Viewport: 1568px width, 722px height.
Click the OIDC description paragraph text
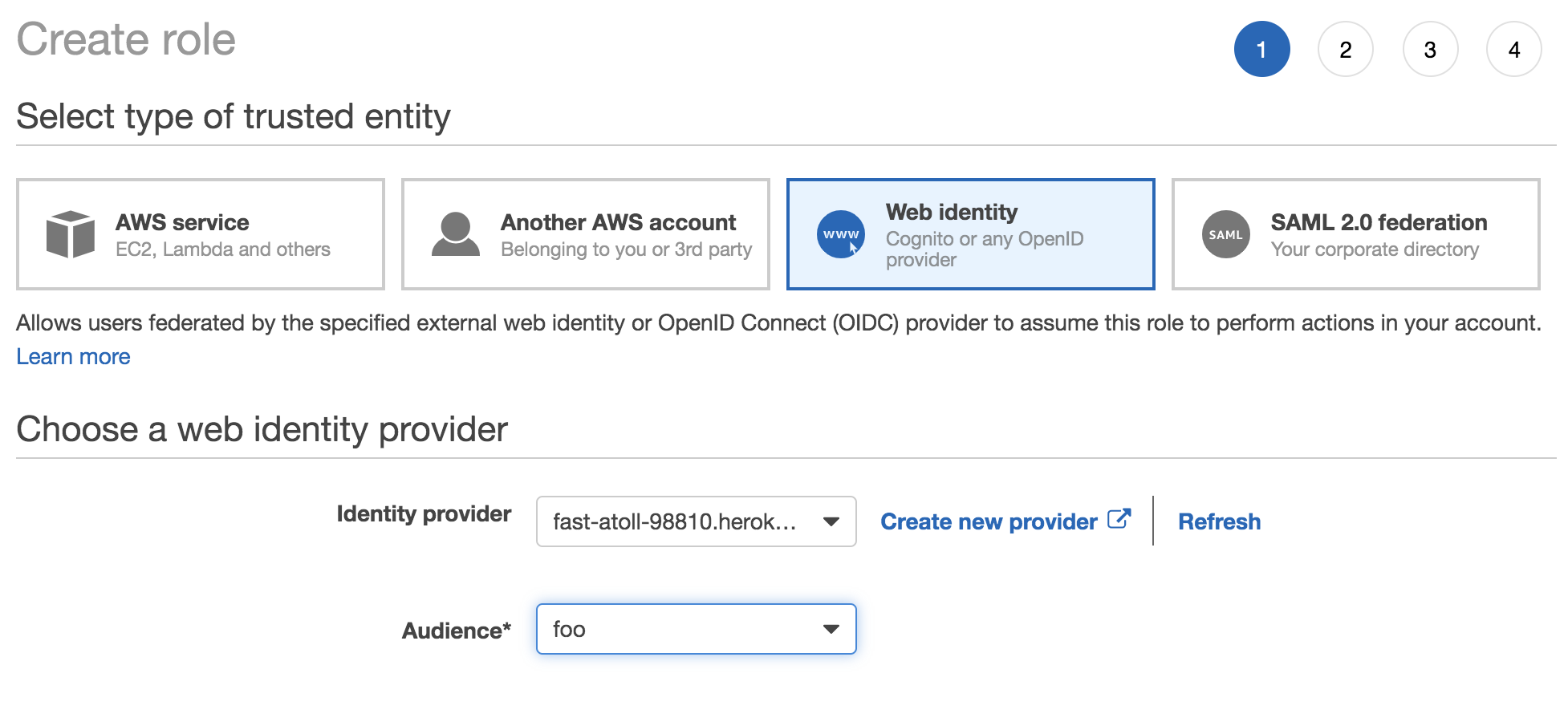(x=778, y=323)
